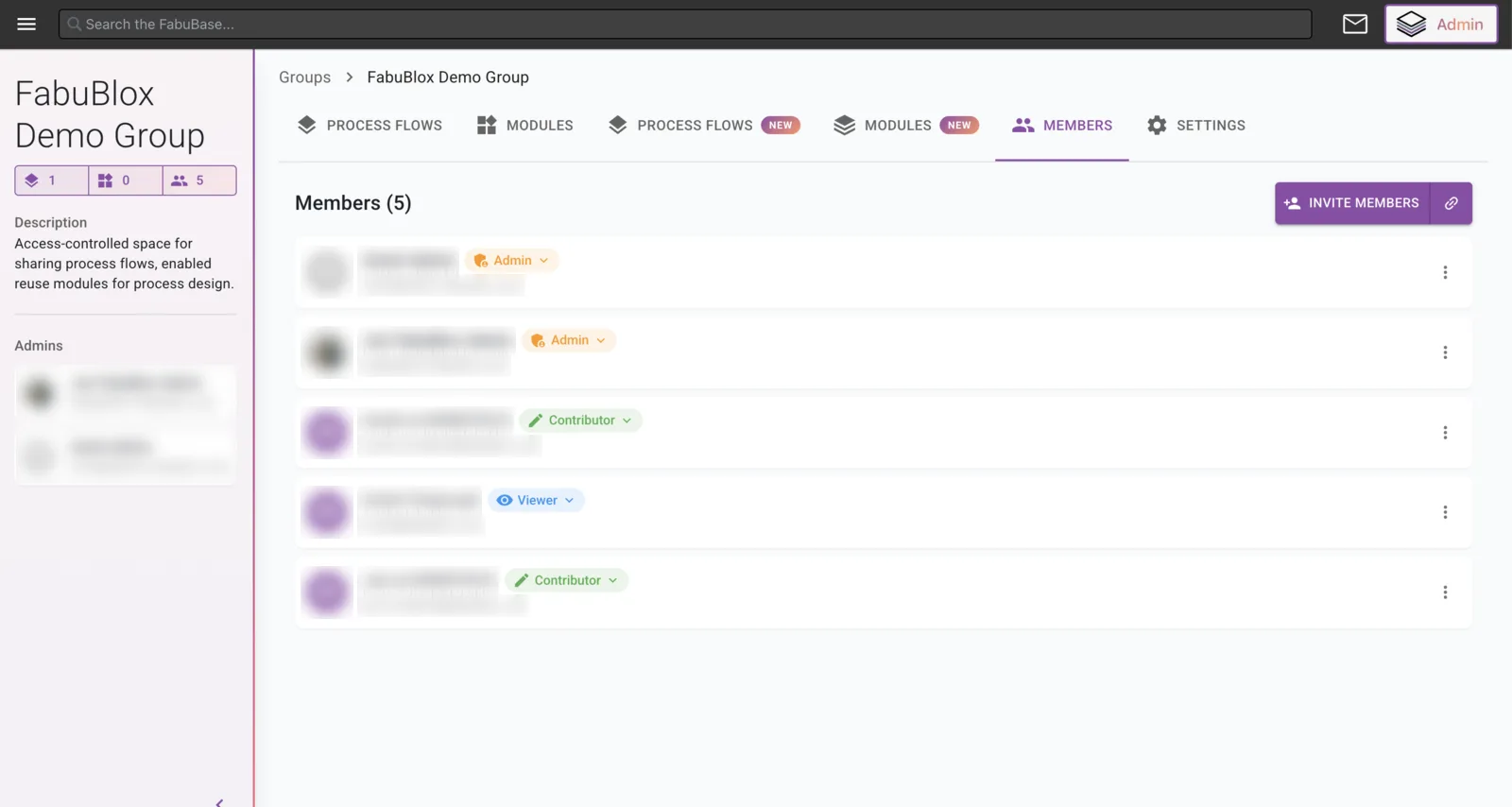
Task: Open more options for Viewer row
Action: coord(1445,512)
